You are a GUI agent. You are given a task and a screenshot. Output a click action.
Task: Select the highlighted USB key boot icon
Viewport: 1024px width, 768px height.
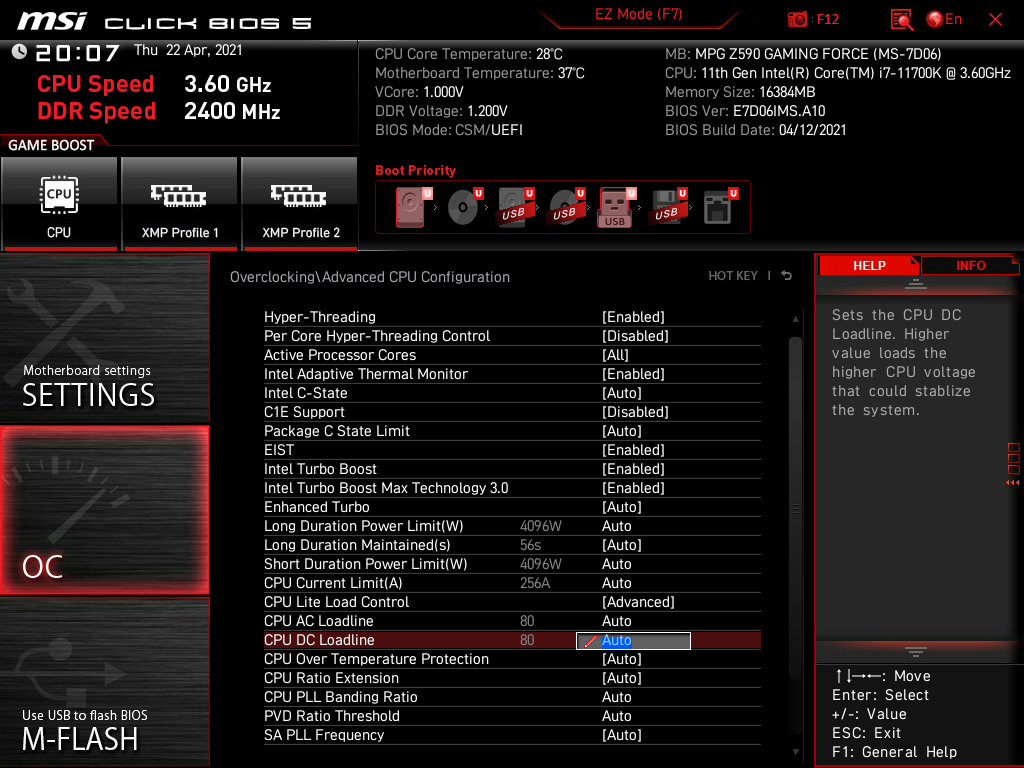coord(616,207)
